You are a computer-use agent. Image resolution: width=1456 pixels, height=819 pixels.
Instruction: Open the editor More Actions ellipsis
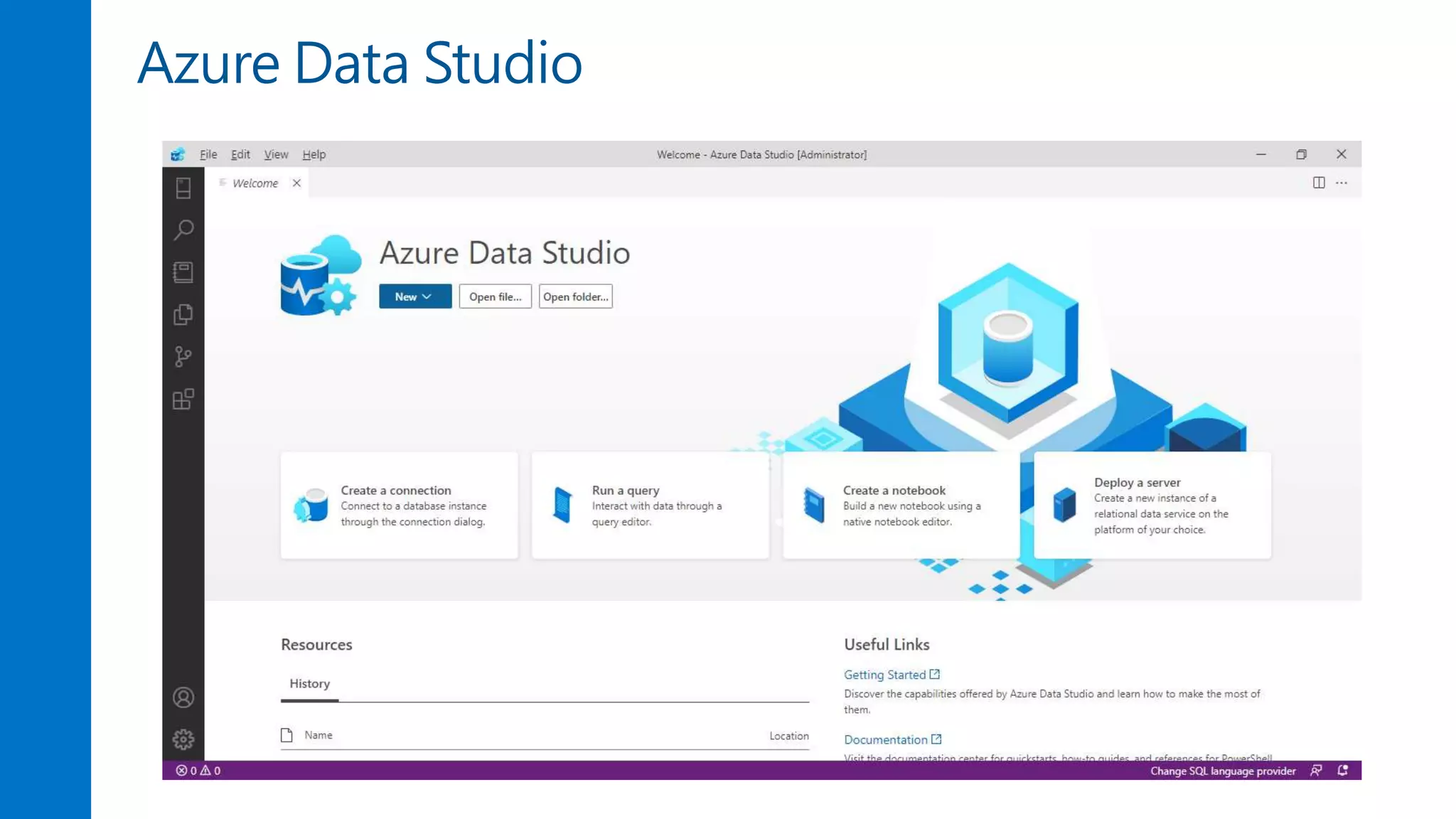[x=1342, y=183]
